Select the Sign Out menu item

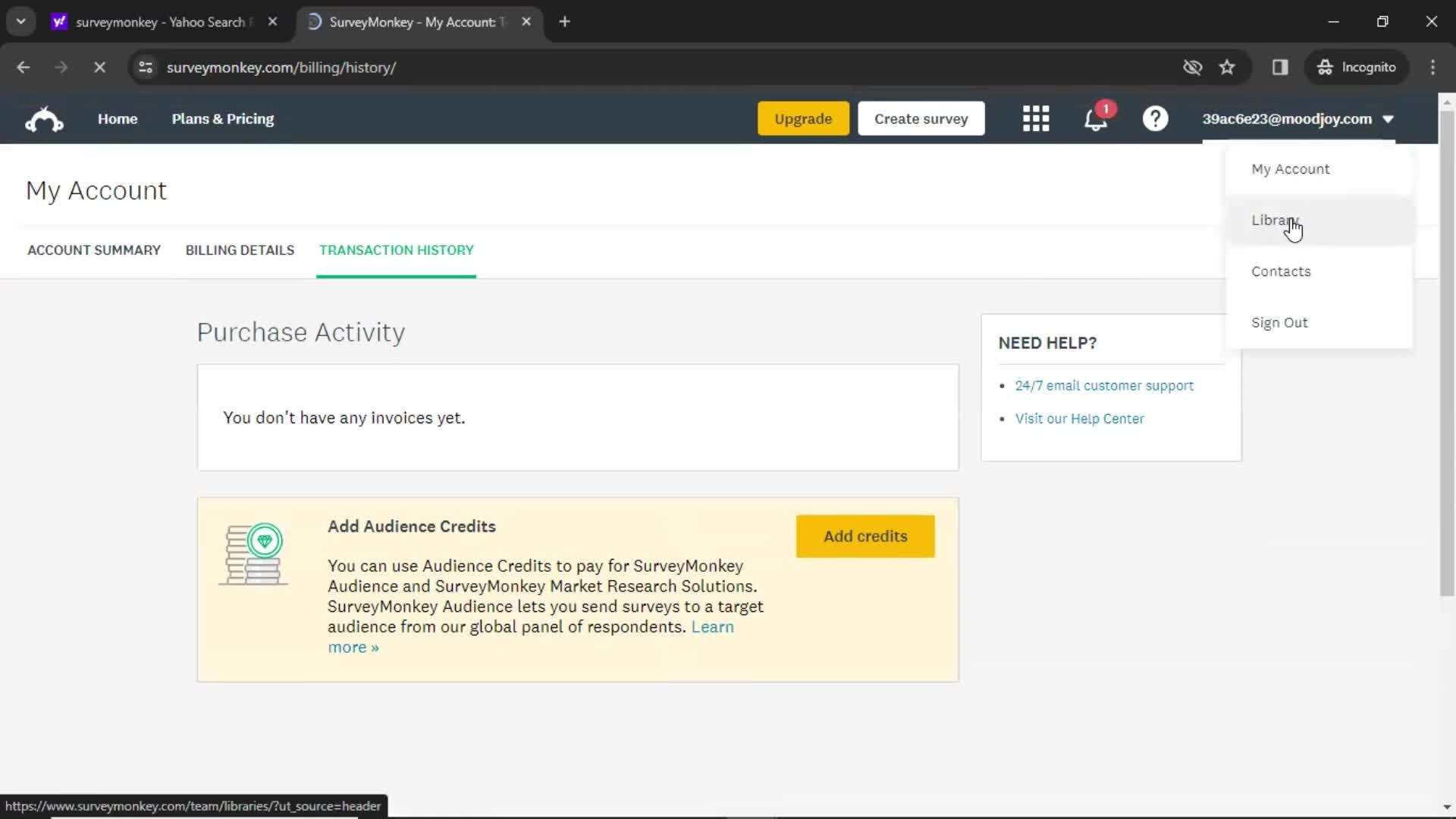coord(1280,322)
